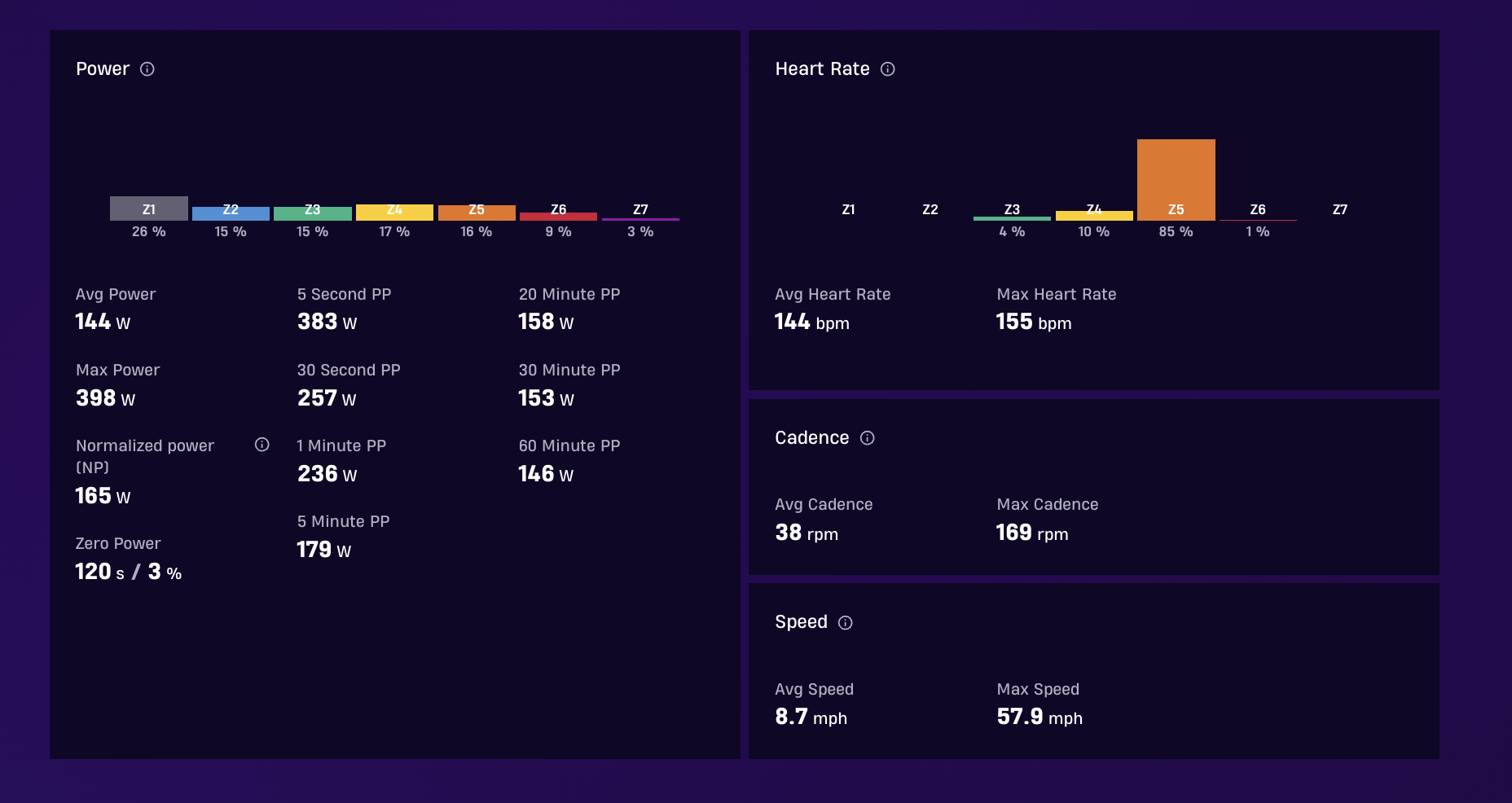The image size is (1512, 803).
Task: Click the Avg Cadence value "38 rpm"
Action: click(x=807, y=533)
